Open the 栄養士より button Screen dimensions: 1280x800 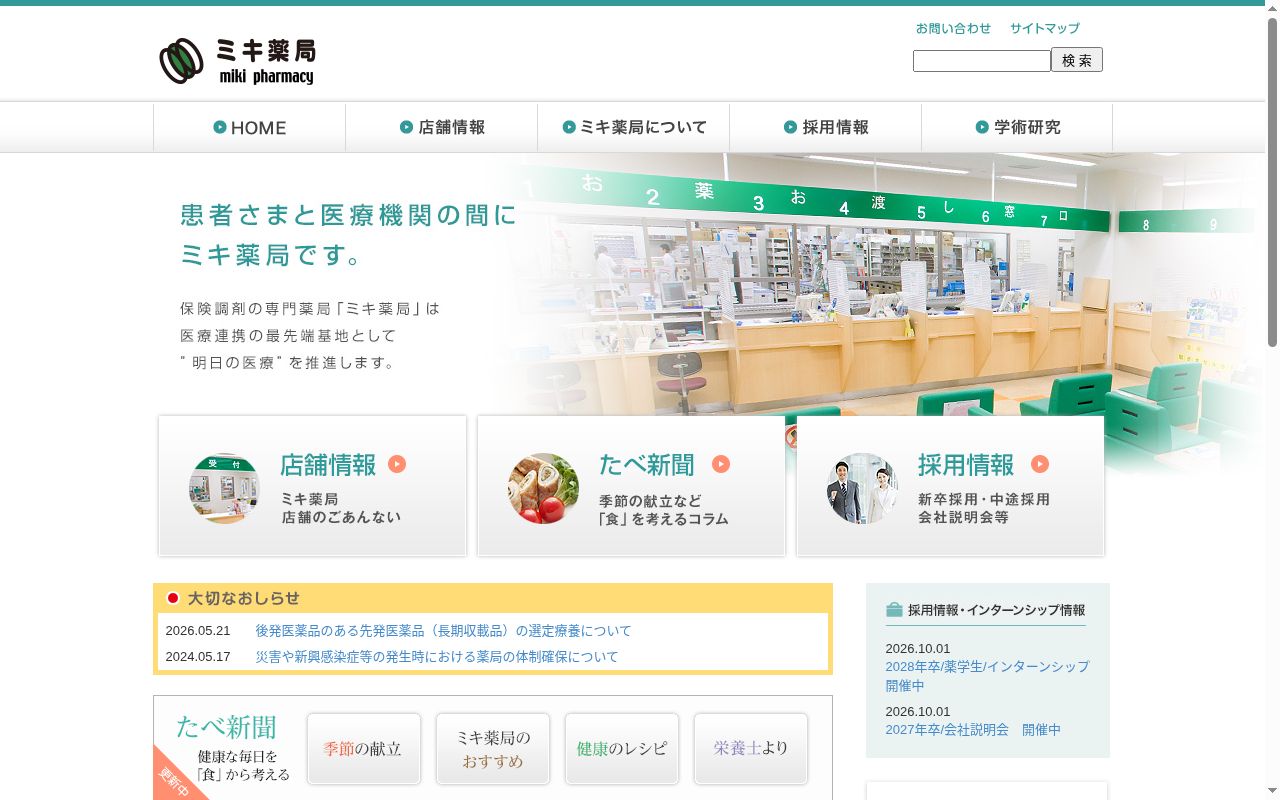point(750,748)
